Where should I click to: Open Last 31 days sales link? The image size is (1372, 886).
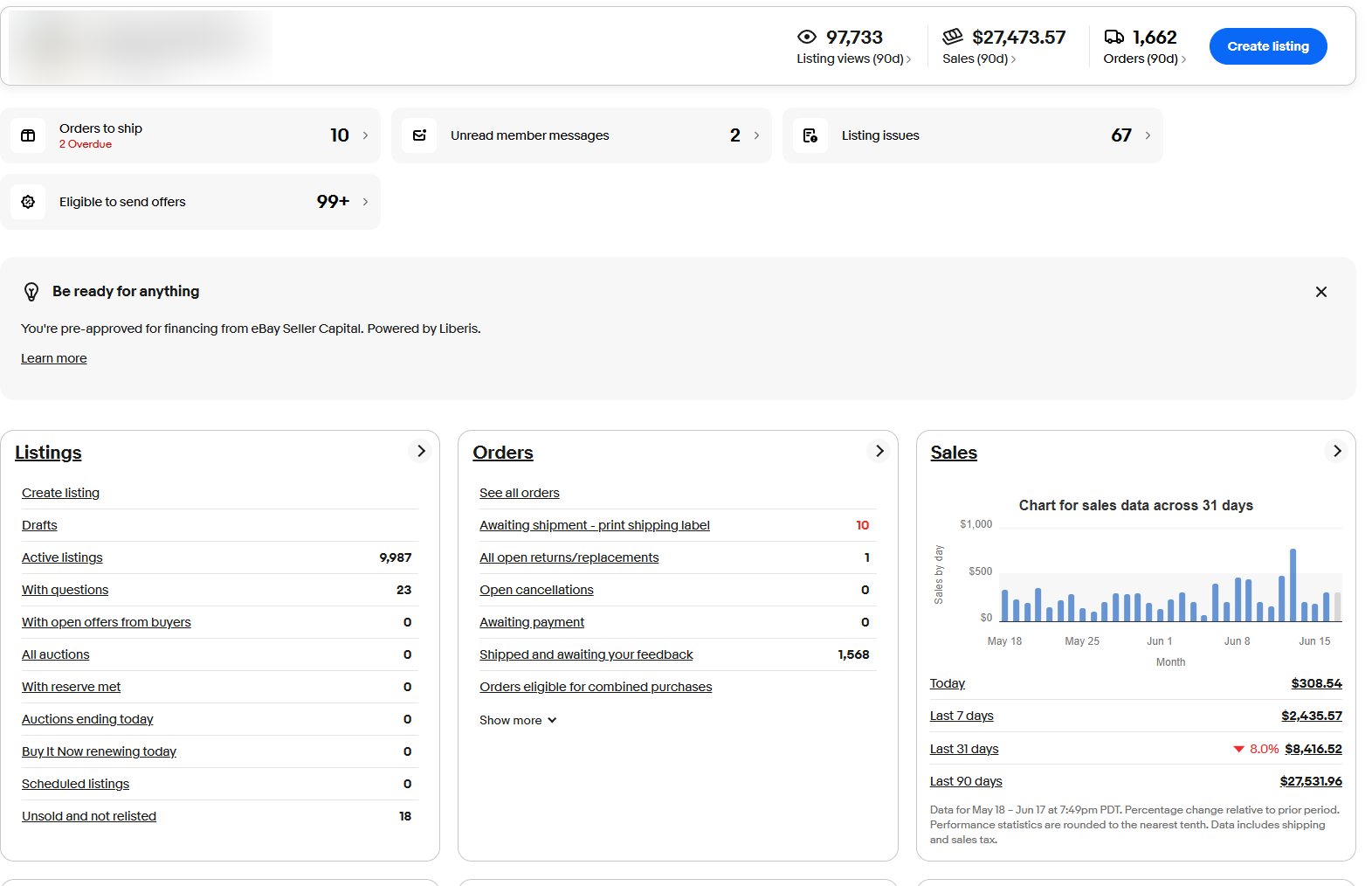964,749
